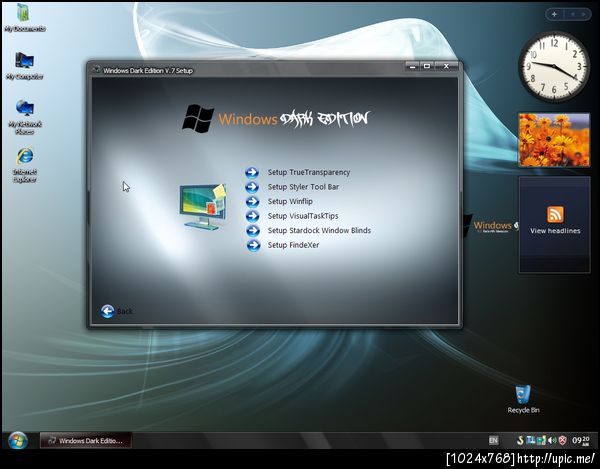This screenshot has height=469, width=600.
Task: Open My Documents desktop icon
Action: coord(24,17)
